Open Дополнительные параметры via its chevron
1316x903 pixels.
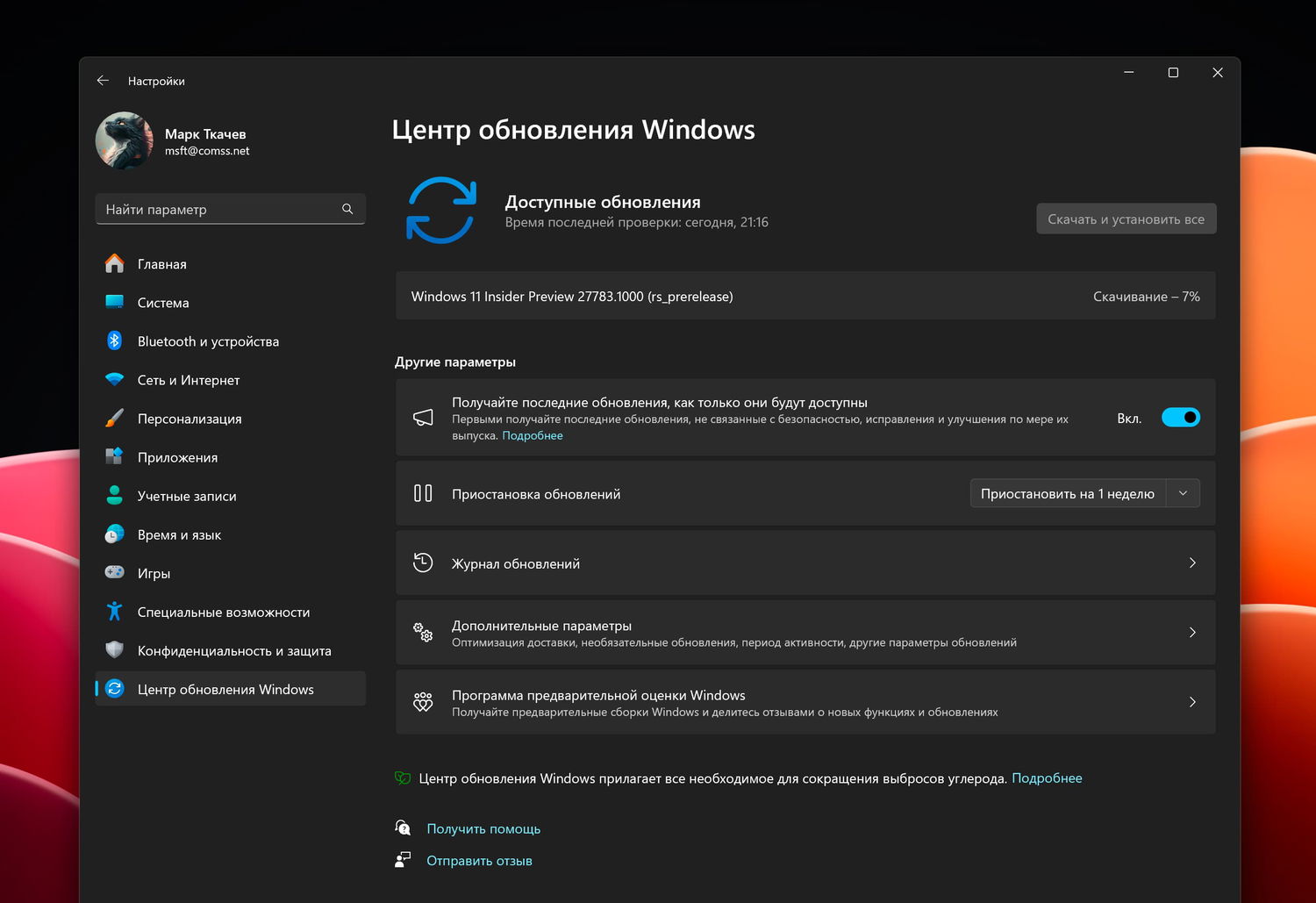[1191, 632]
